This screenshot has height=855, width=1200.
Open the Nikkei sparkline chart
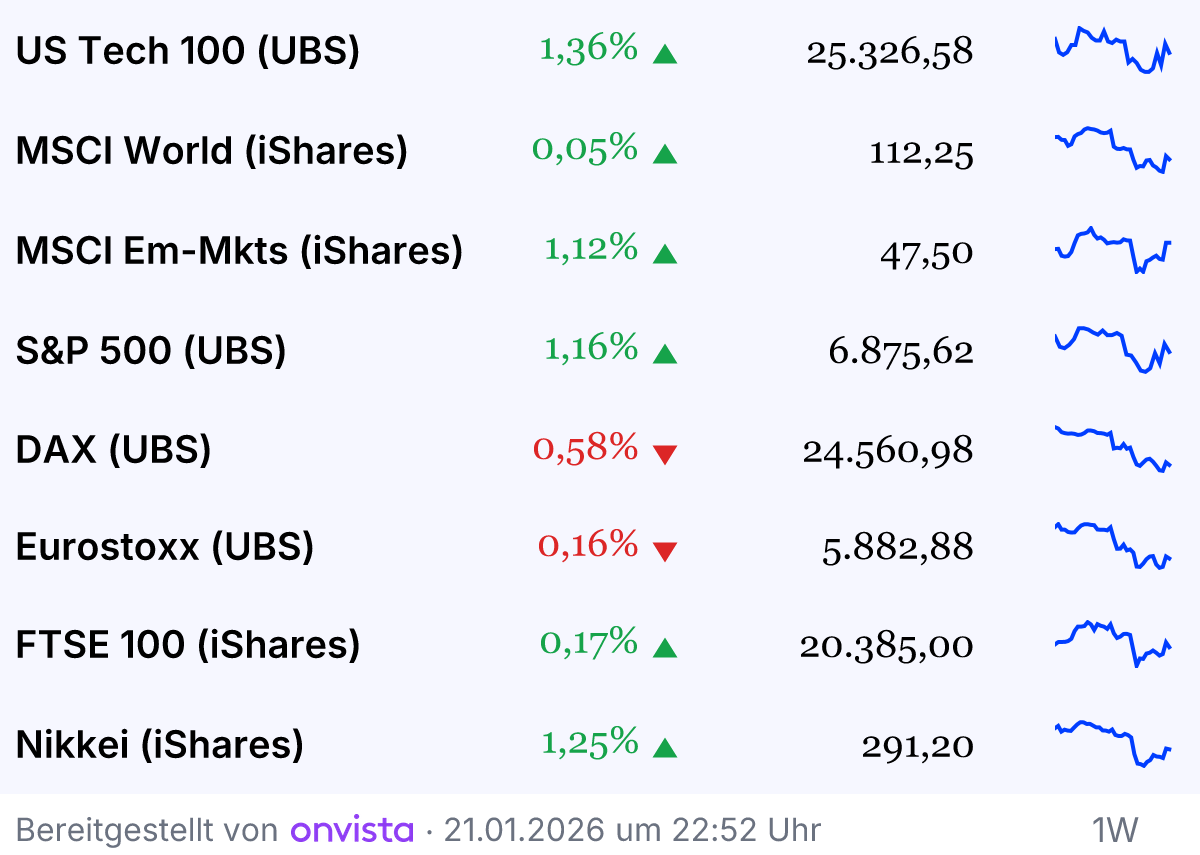(1113, 743)
